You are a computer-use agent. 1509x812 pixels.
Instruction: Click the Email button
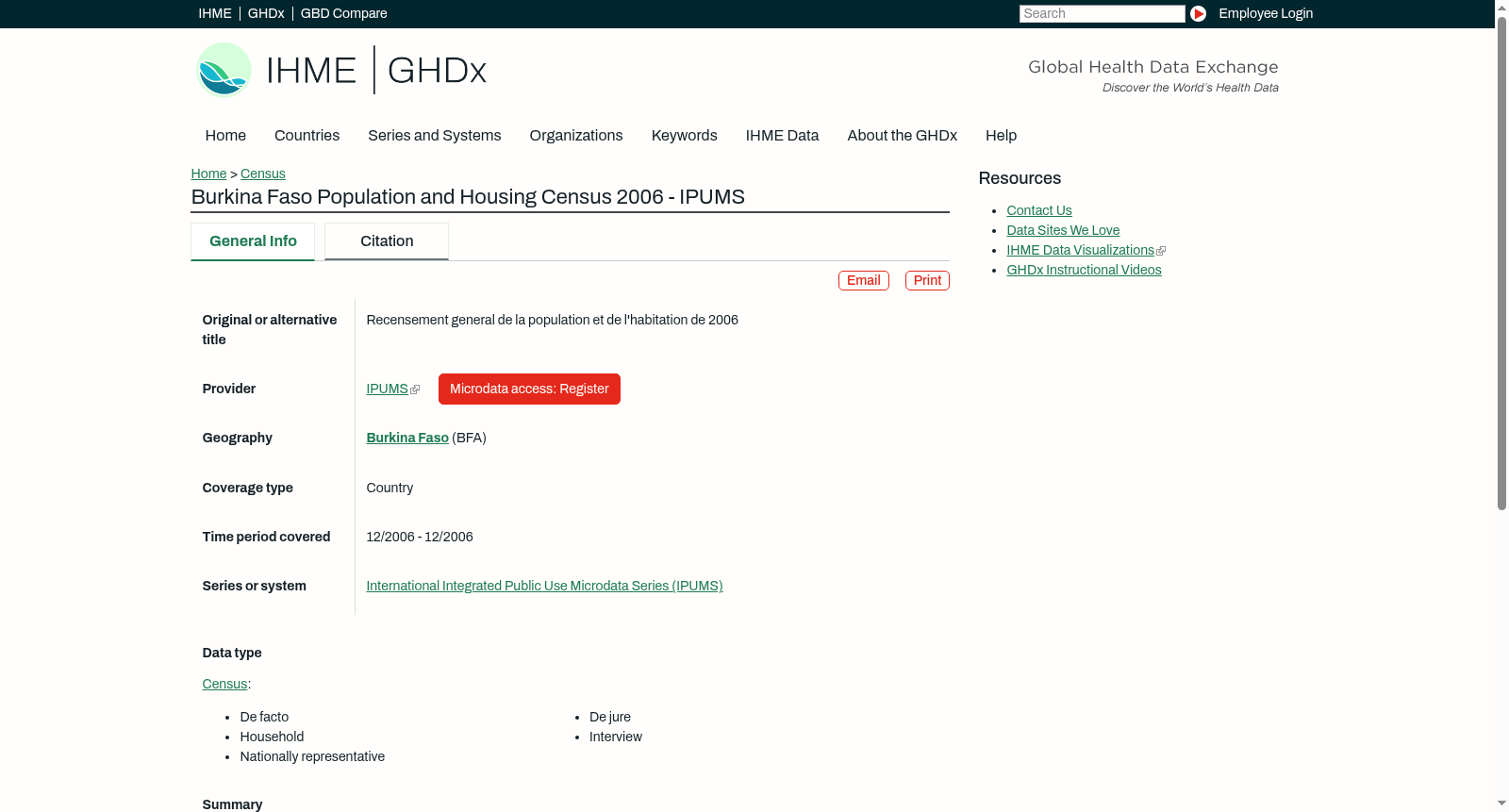[864, 280]
